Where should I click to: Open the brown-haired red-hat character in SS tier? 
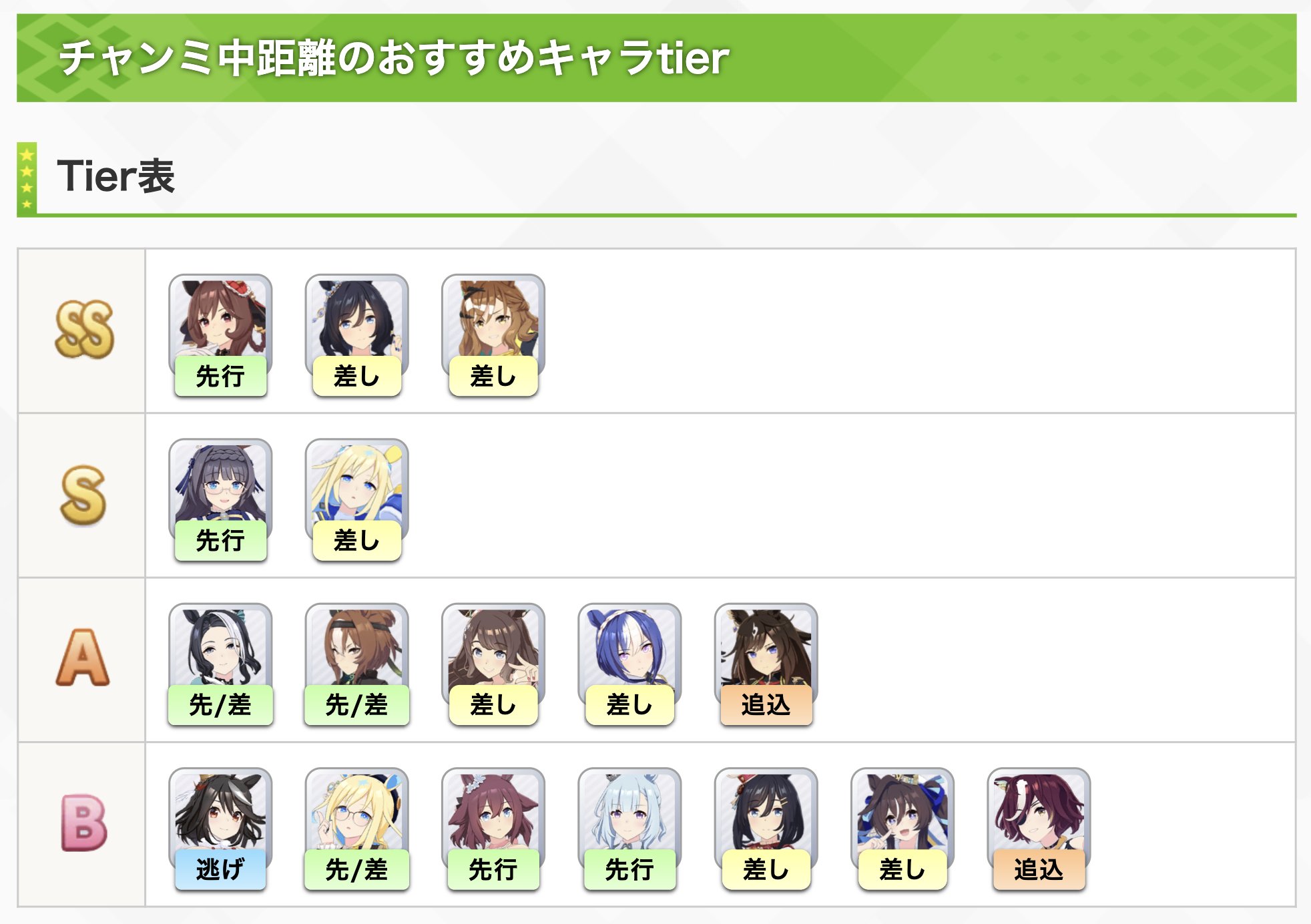(x=220, y=335)
